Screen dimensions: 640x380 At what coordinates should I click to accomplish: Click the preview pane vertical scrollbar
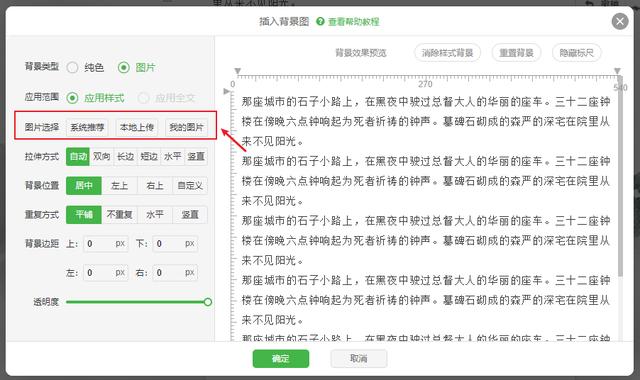pyautogui.click(x=620, y=176)
